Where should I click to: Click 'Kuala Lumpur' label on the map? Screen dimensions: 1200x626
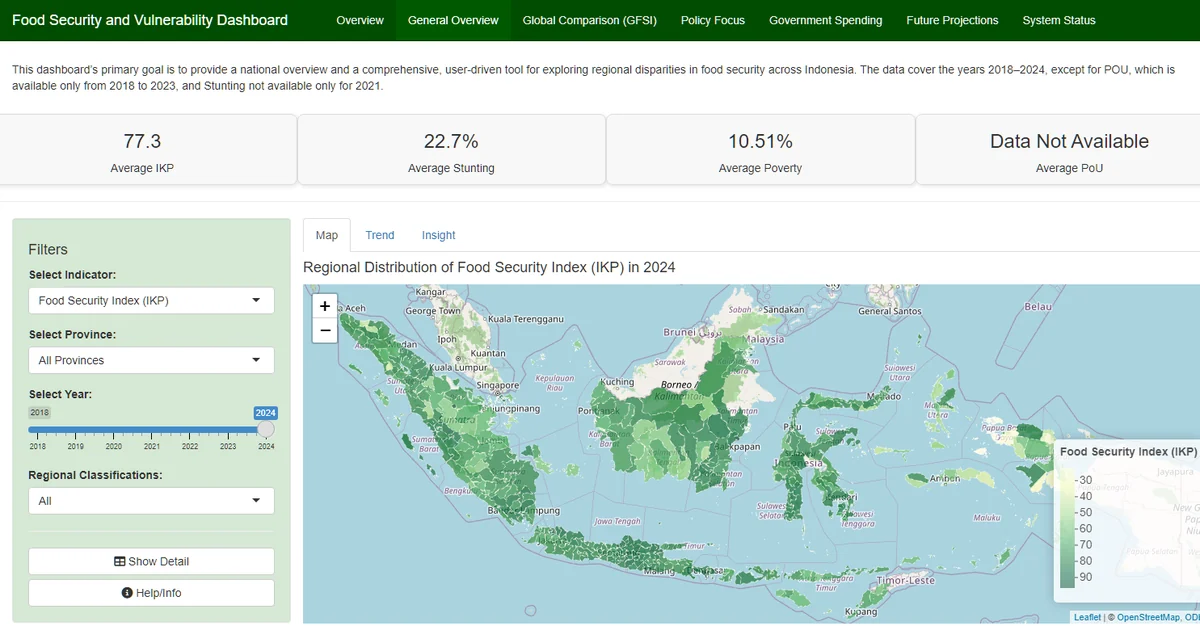tap(458, 368)
